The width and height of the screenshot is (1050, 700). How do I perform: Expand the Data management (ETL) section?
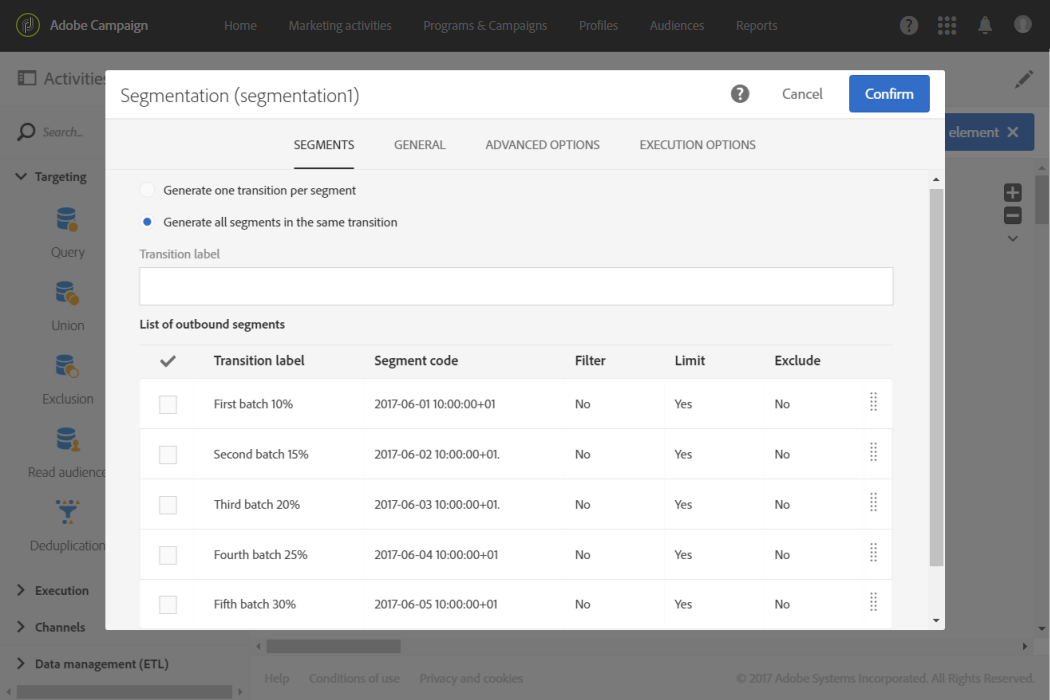point(21,664)
